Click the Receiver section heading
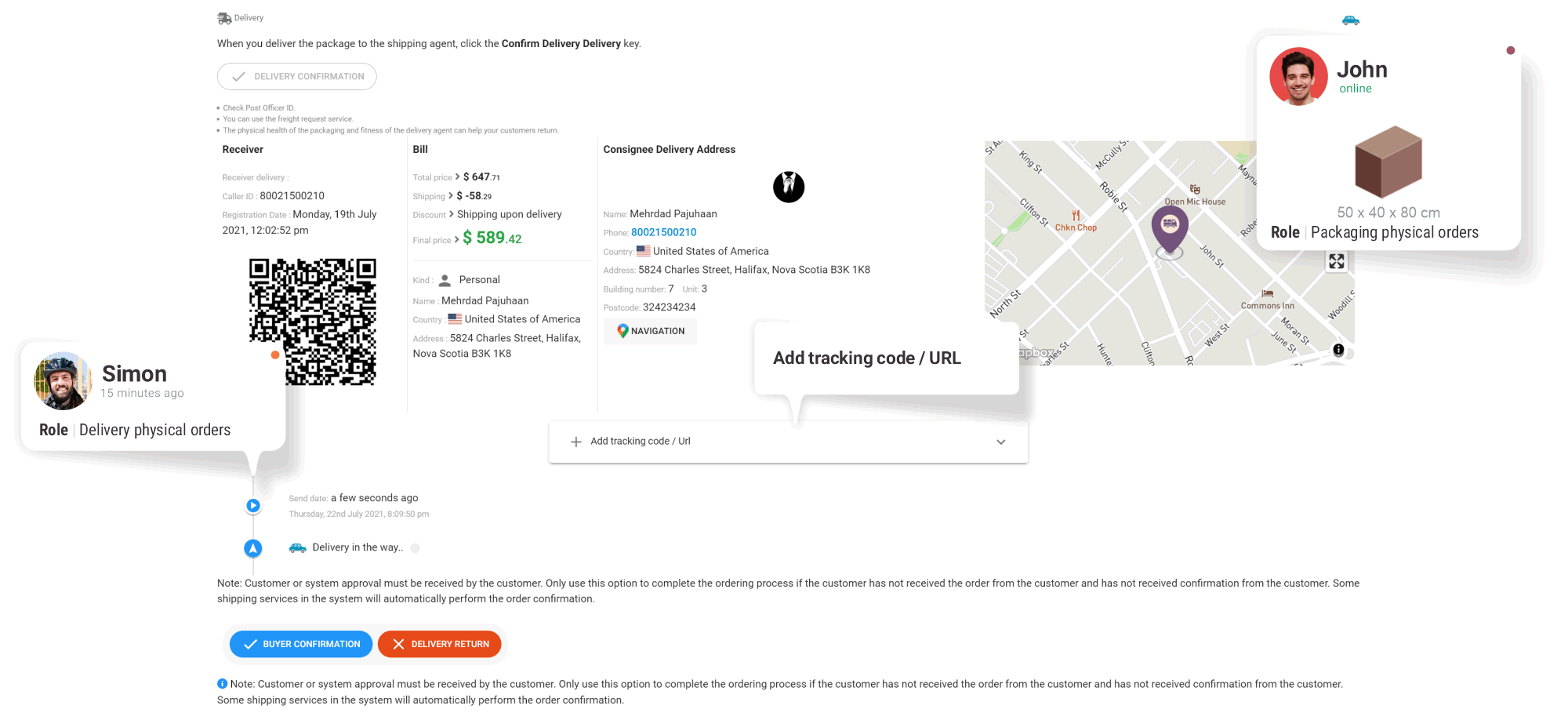The image size is (1568, 720). [x=243, y=149]
